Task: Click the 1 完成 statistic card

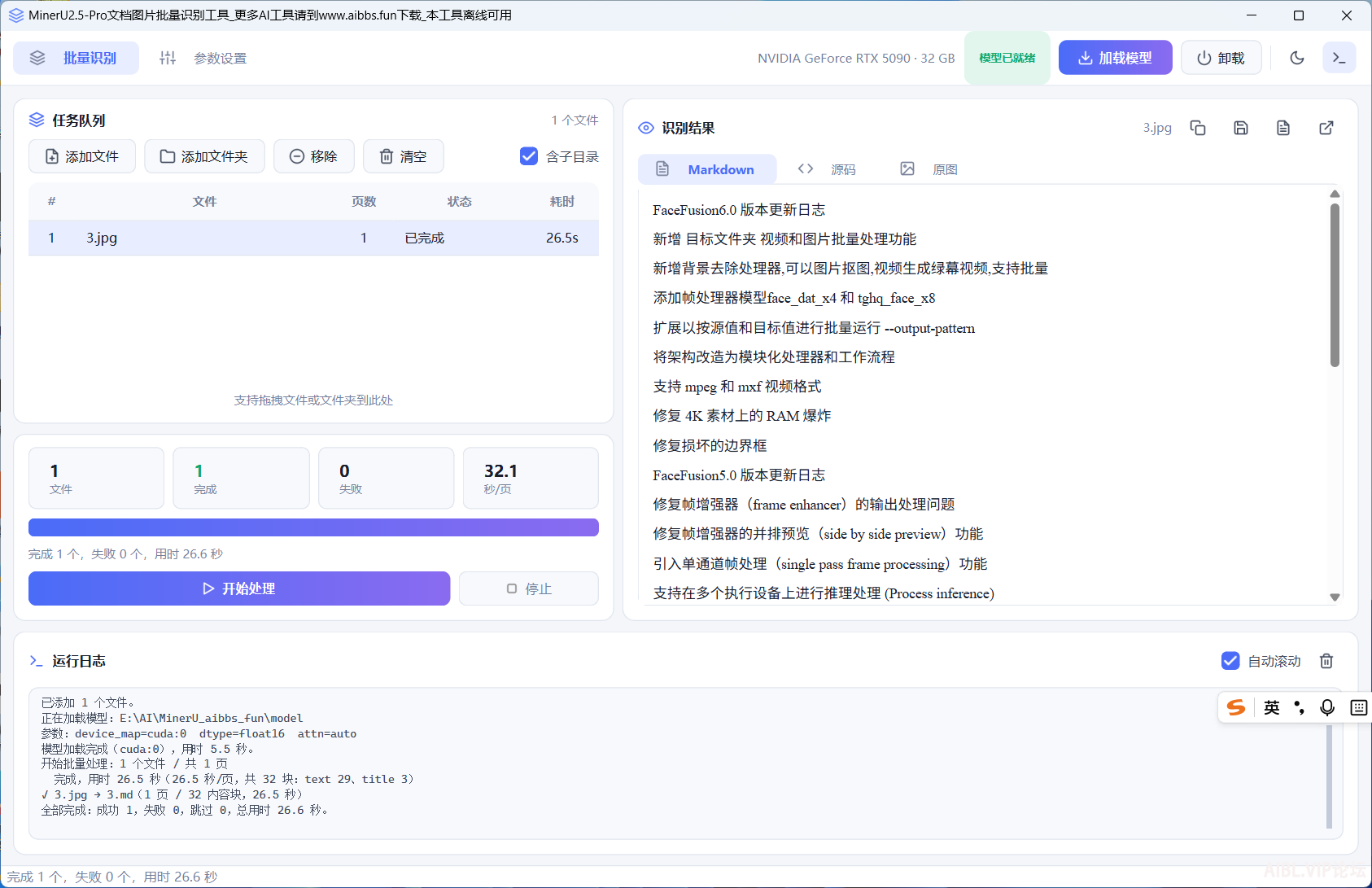Action: [241, 478]
